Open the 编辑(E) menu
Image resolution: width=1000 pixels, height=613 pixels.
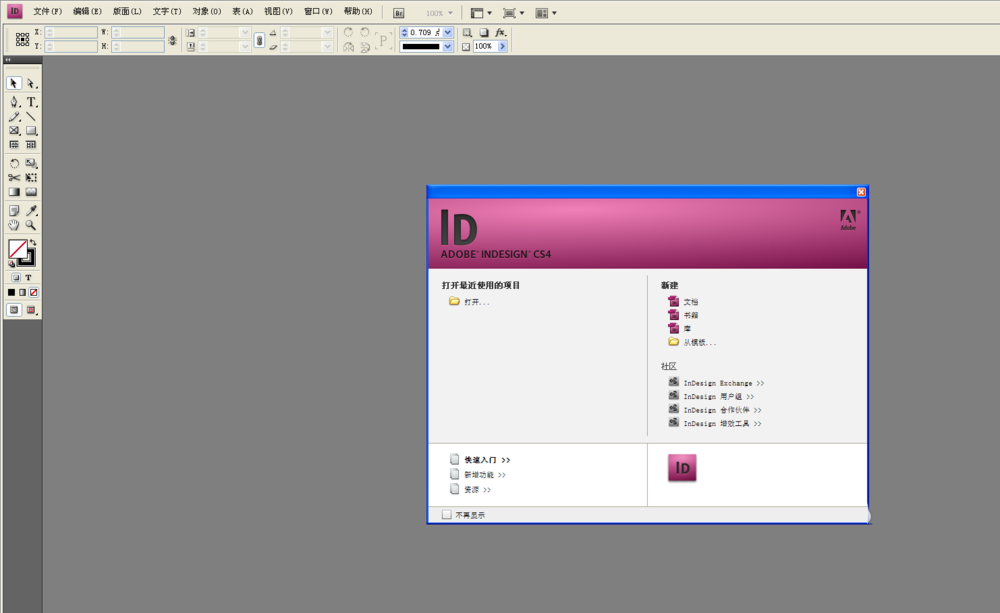click(87, 11)
